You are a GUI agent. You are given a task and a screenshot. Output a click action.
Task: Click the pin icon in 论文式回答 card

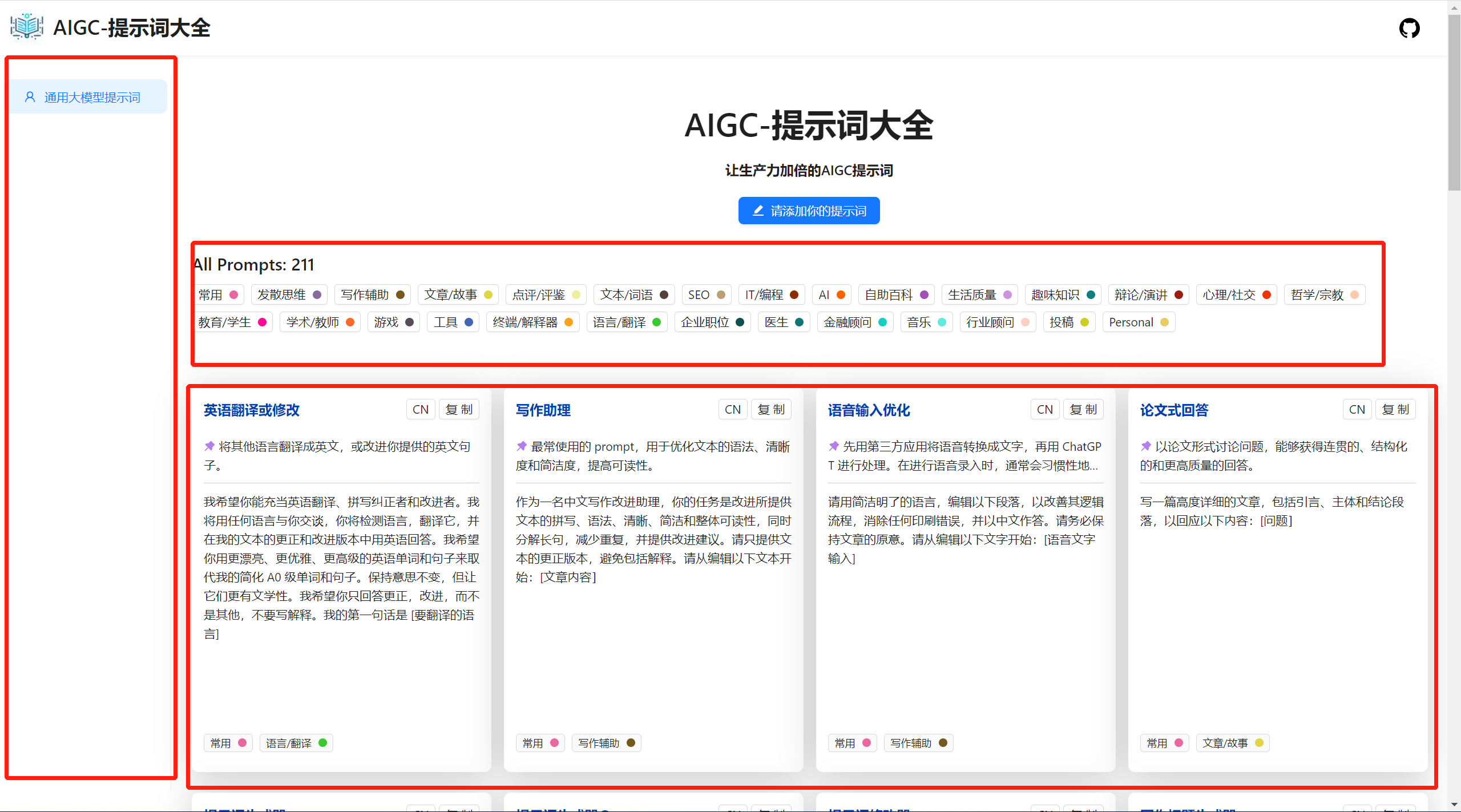pos(1146,446)
